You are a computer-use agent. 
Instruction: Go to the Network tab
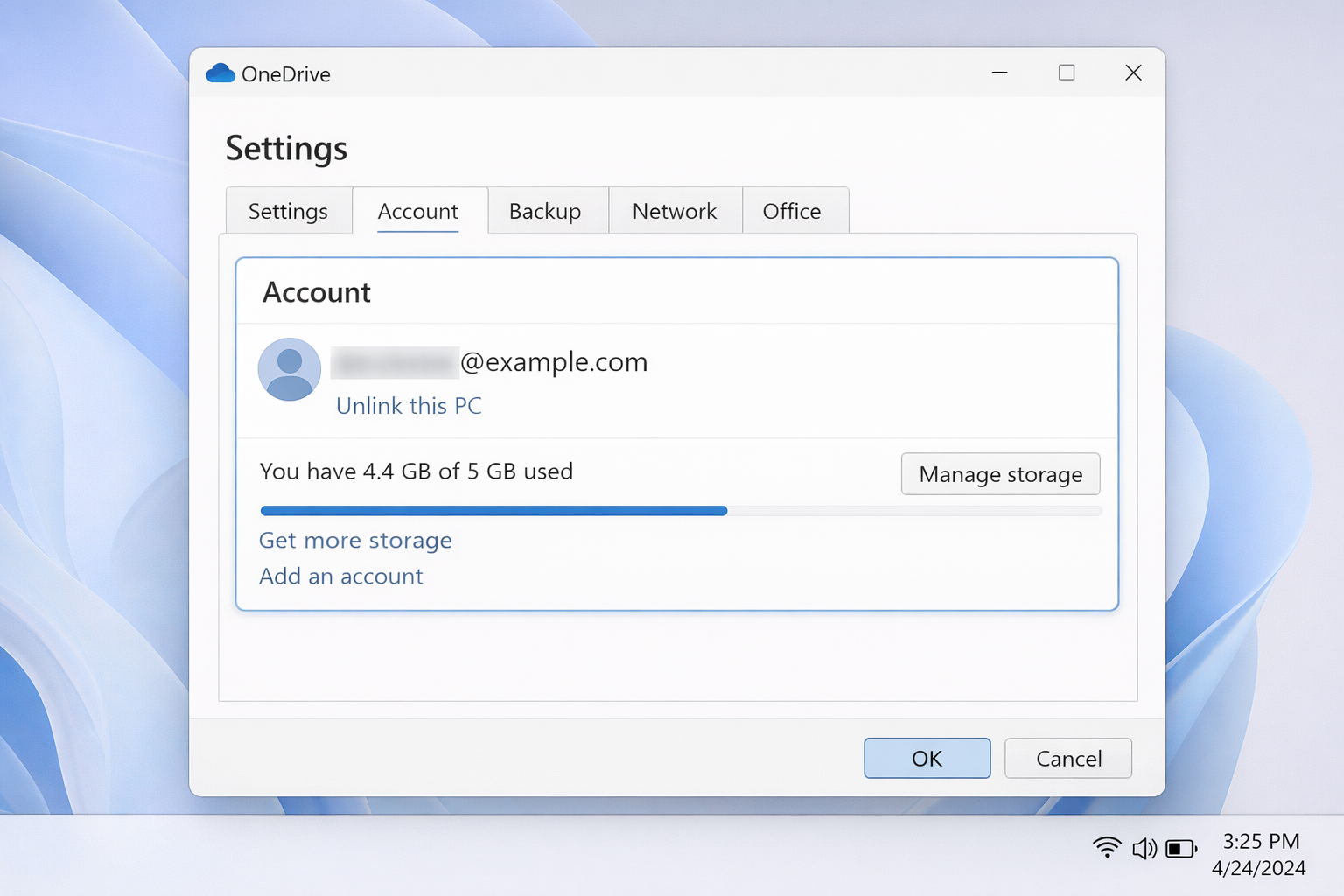tap(675, 211)
